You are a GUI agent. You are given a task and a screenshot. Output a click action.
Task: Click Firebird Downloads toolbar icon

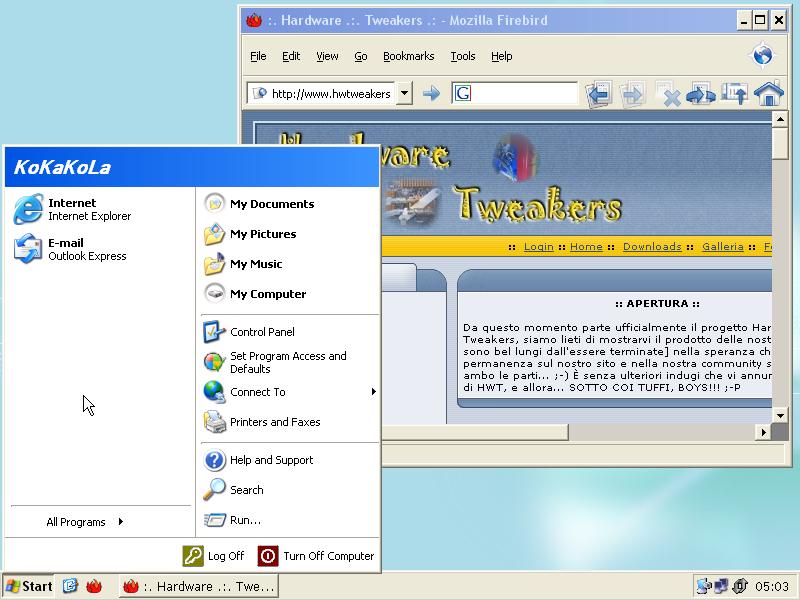pyautogui.click(x=734, y=94)
